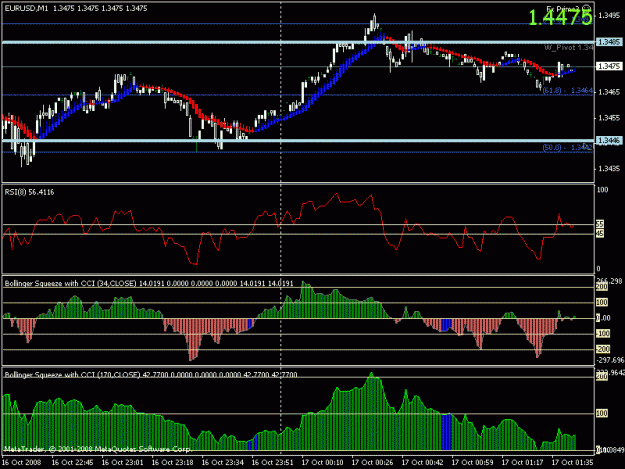Click the 1.3435 price scale value
The image size is (625, 469).
609,169
